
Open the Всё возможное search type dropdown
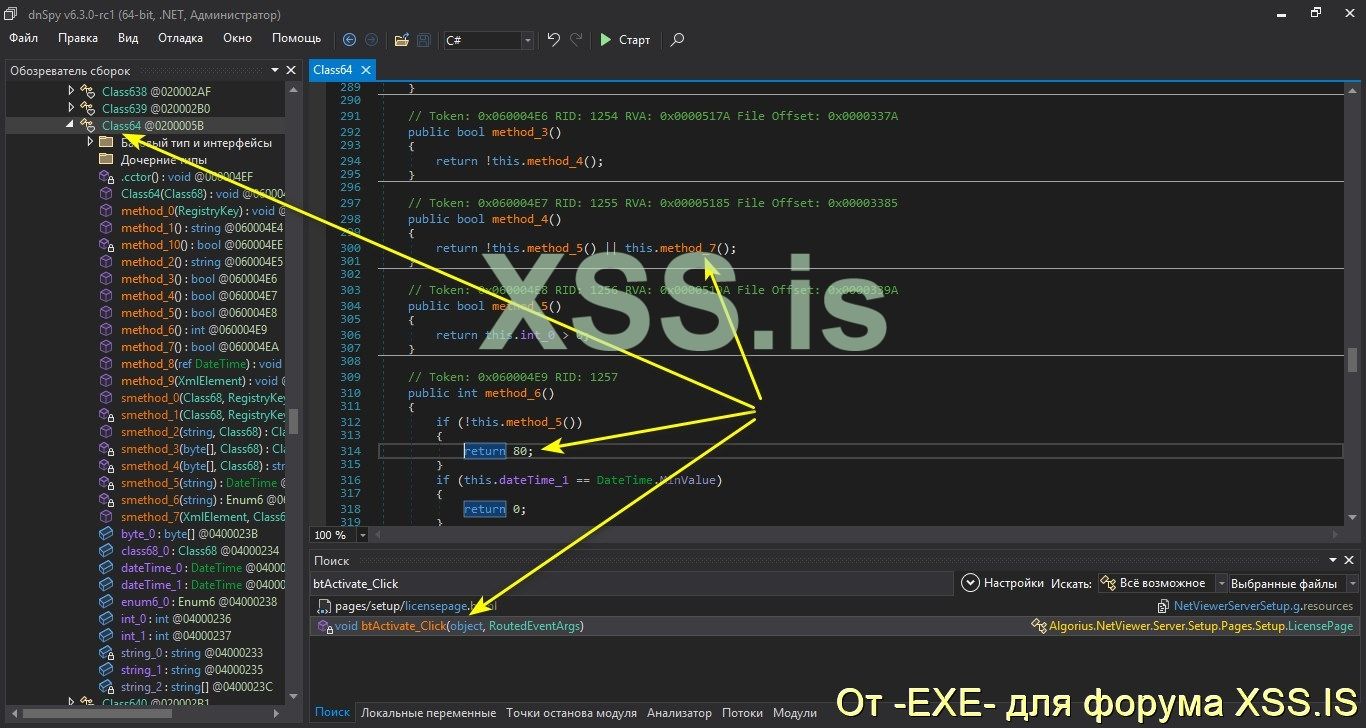[x=1163, y=583]
